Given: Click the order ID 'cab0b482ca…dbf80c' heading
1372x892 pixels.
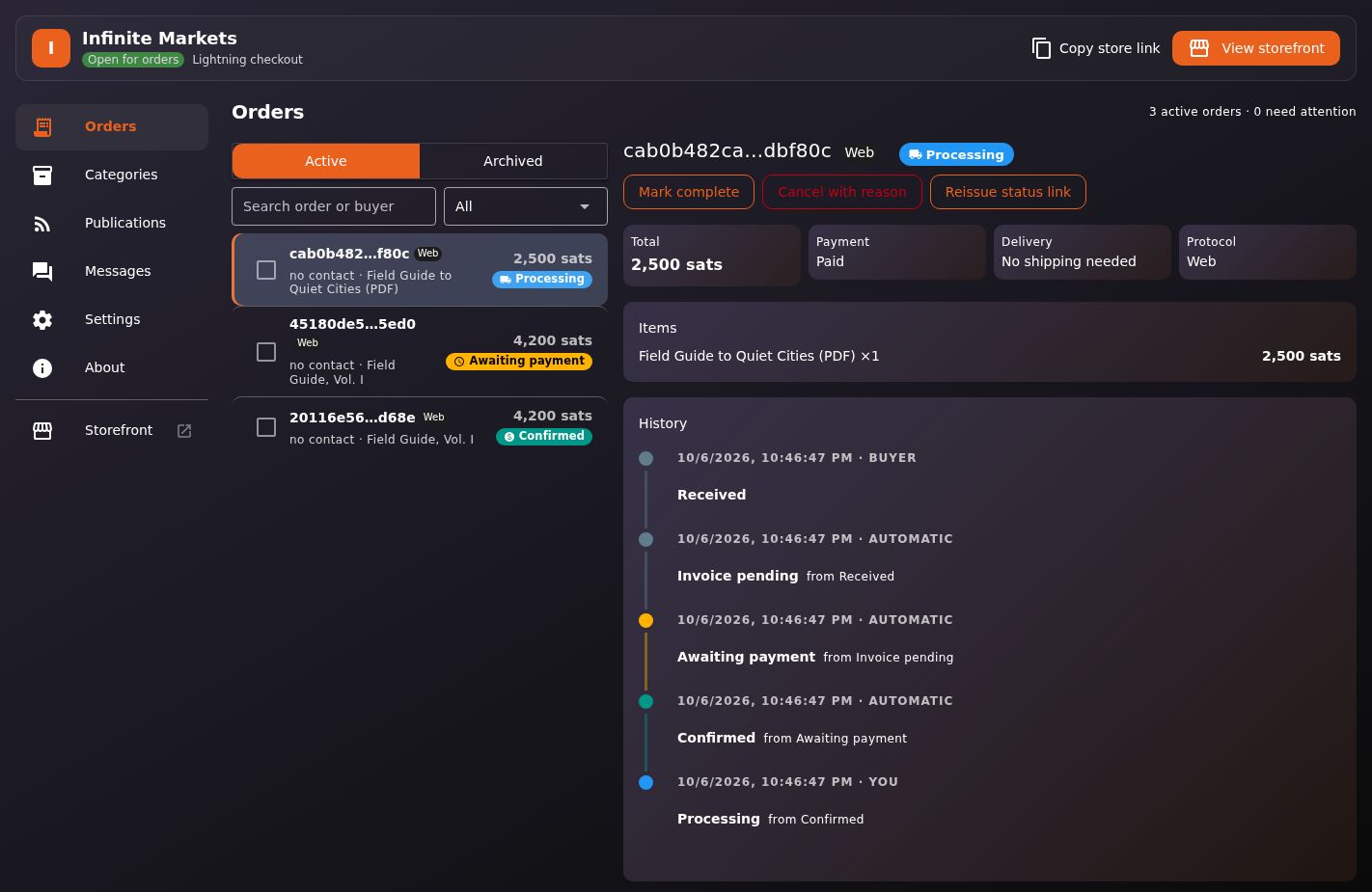Looking at the screenshot, I should [x=727, y=150].
